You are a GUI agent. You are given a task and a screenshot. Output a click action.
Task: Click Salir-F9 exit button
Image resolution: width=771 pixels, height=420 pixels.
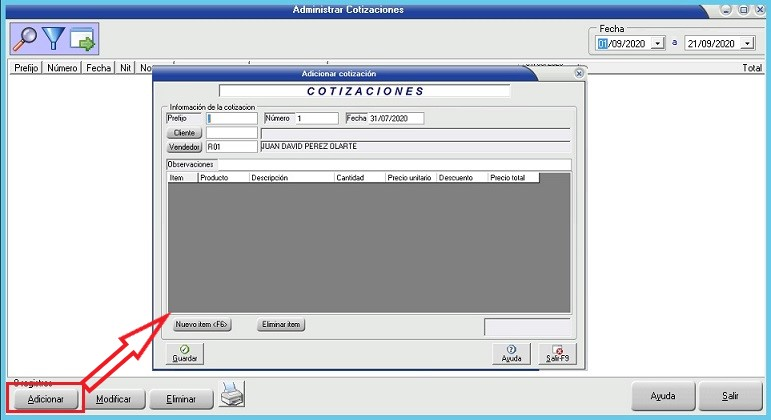[x=557, y=353]
